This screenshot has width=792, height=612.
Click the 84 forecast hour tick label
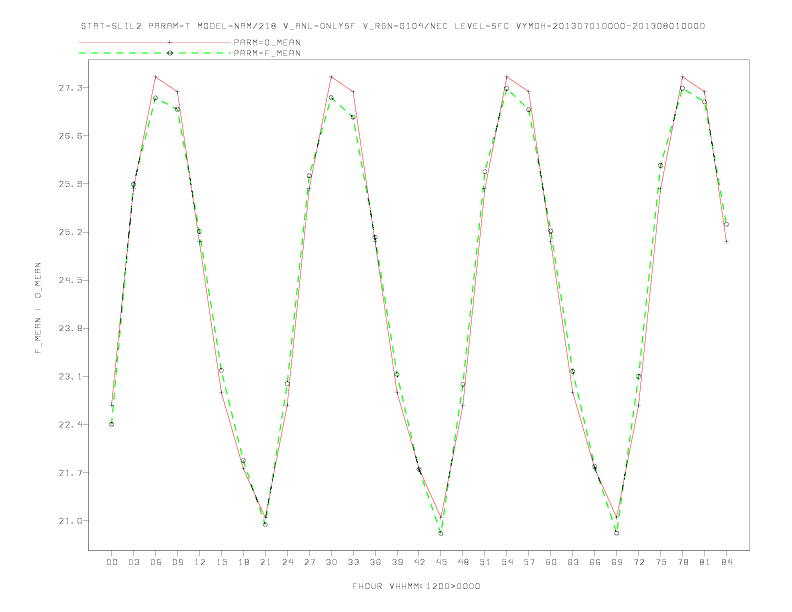(726, 562)
